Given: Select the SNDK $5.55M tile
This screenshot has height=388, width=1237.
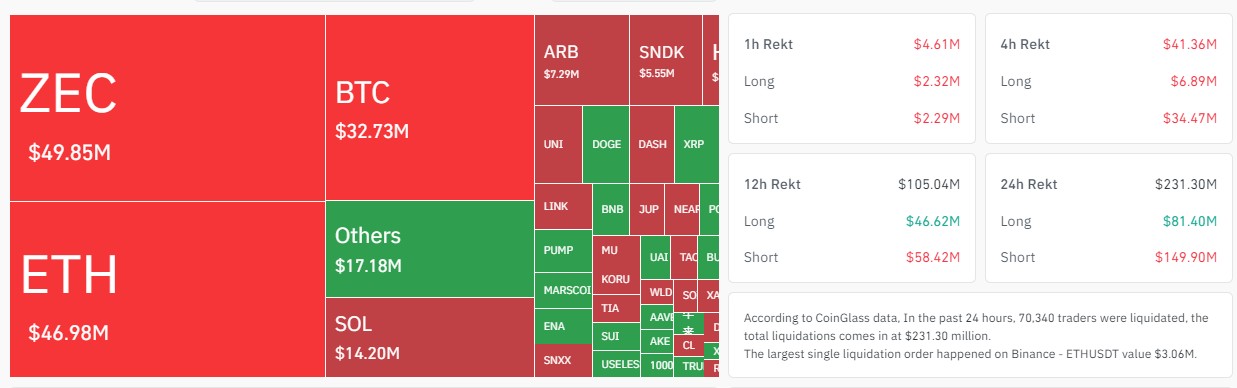Looking at the screenshot, I should [665, 60].
